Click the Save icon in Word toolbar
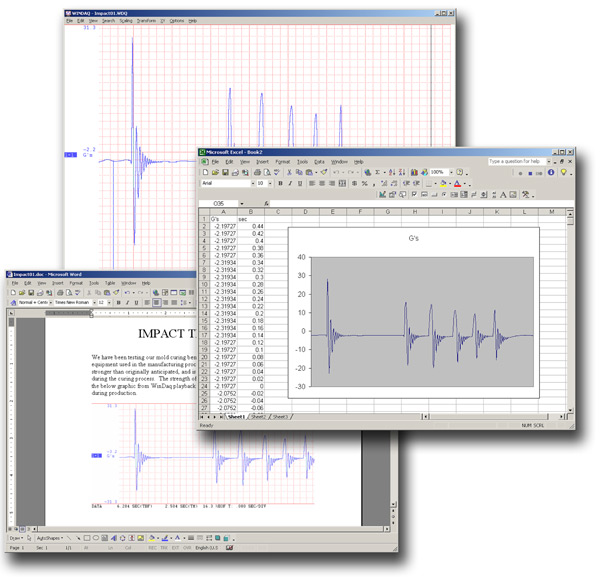The image size is (600, 581). pos(31,293)
